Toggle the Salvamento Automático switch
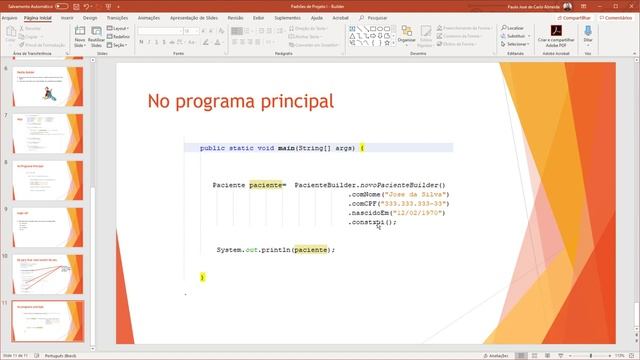The image size is (640, 360). pos(61,6)
